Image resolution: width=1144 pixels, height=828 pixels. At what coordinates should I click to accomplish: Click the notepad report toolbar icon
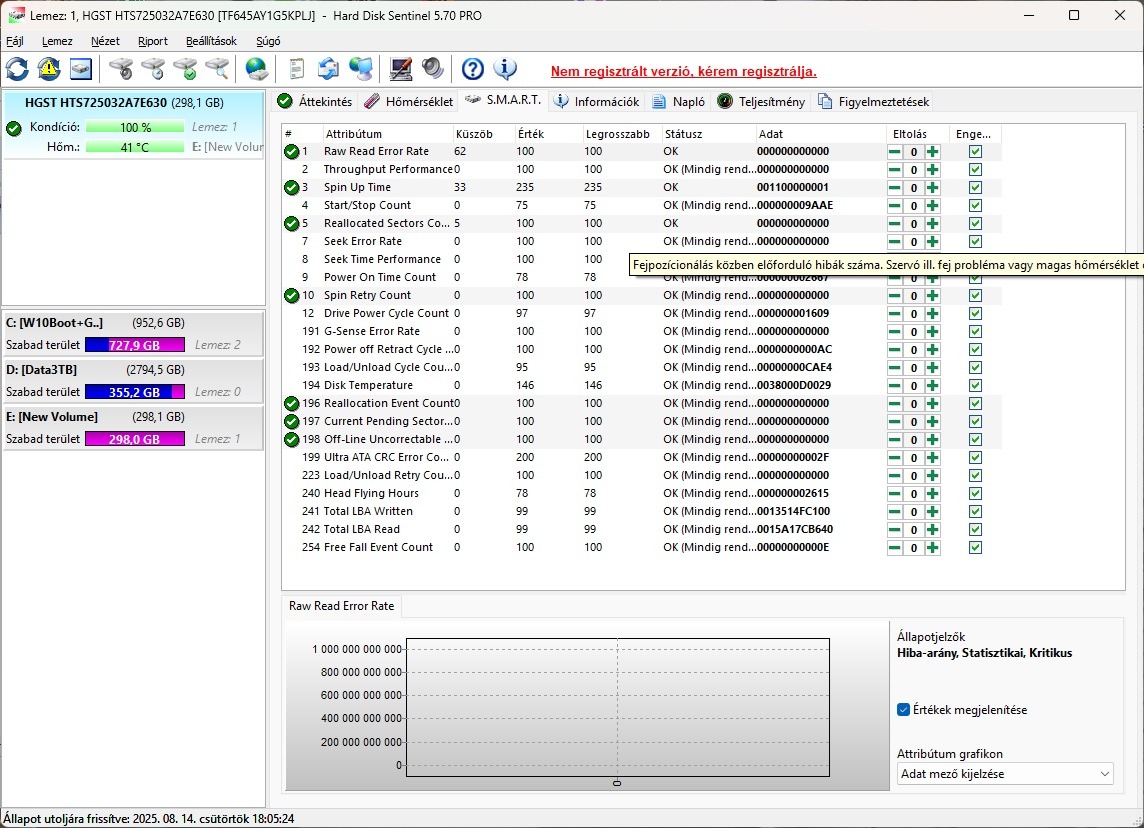coord(297,69)
